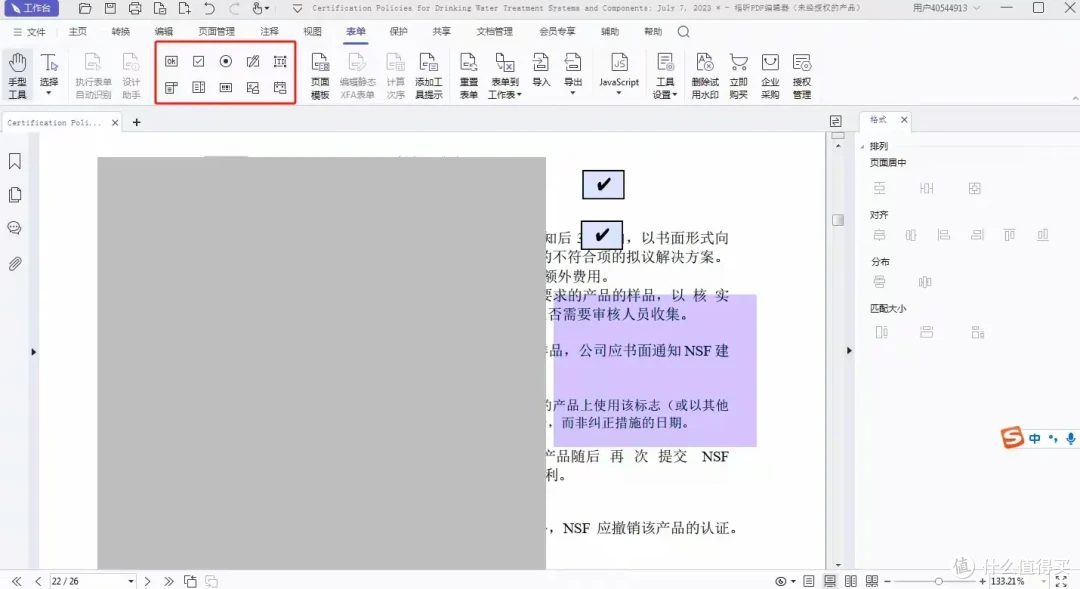The image size is (1080, 589).
Task: Expand the left panel arrow
Action: click(x=33, y=352)
